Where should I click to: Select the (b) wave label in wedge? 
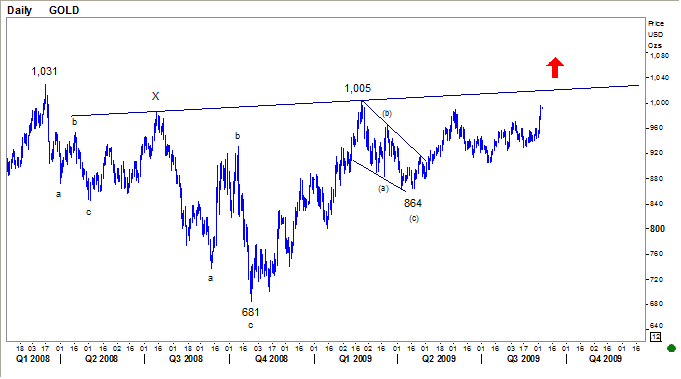point(387,114)
